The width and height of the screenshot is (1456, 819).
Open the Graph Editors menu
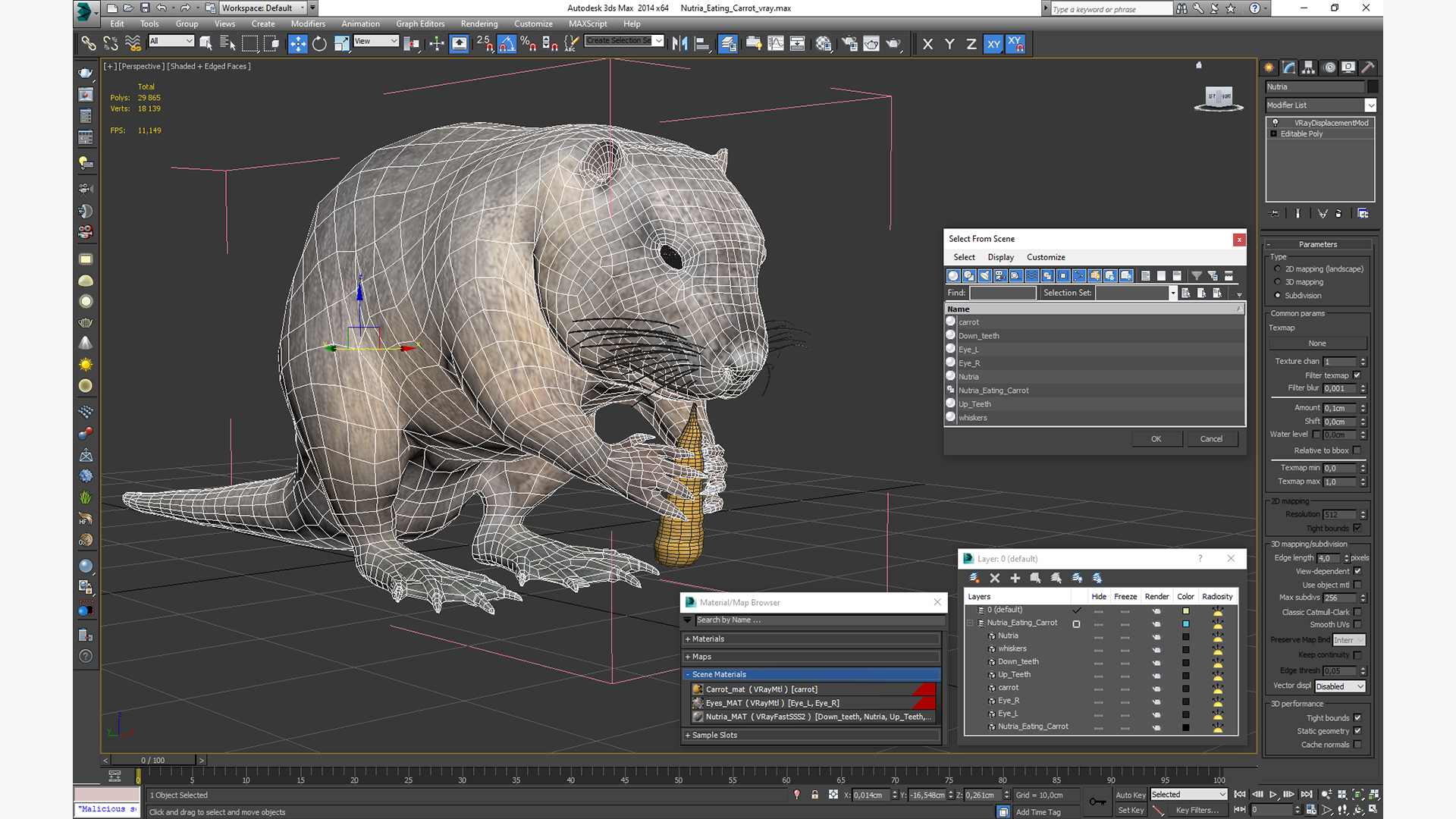pyautogui.click(x=420, y=24)
